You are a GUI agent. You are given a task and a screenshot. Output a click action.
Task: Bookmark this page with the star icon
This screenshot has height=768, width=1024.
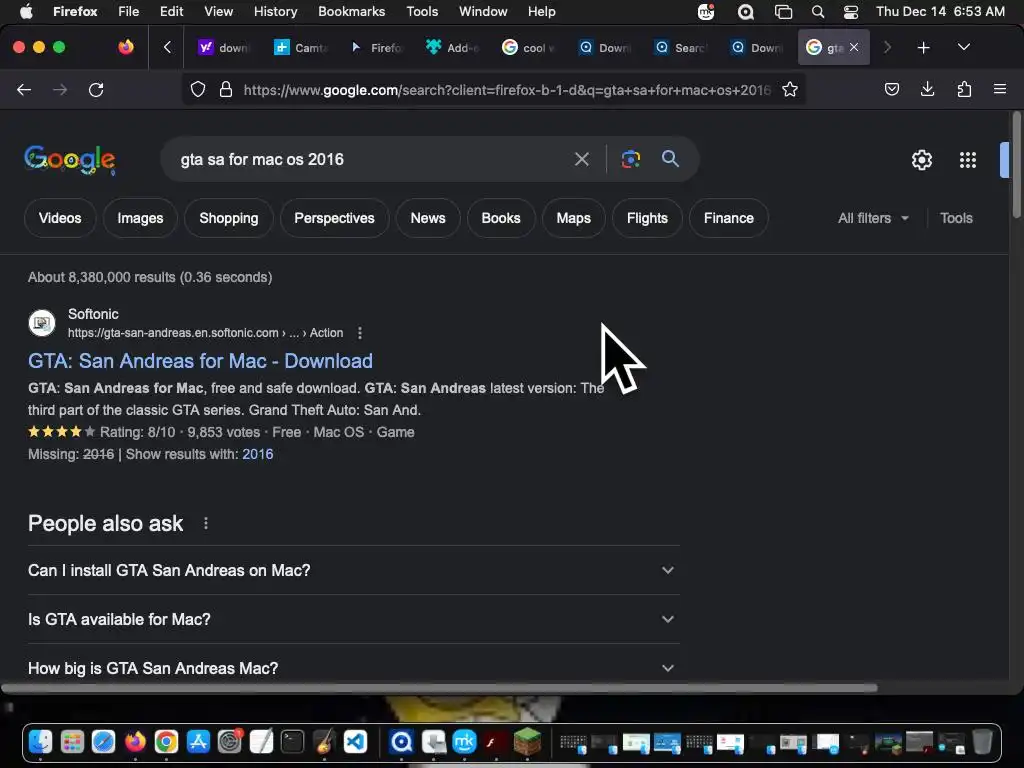[x=790, y=89]
